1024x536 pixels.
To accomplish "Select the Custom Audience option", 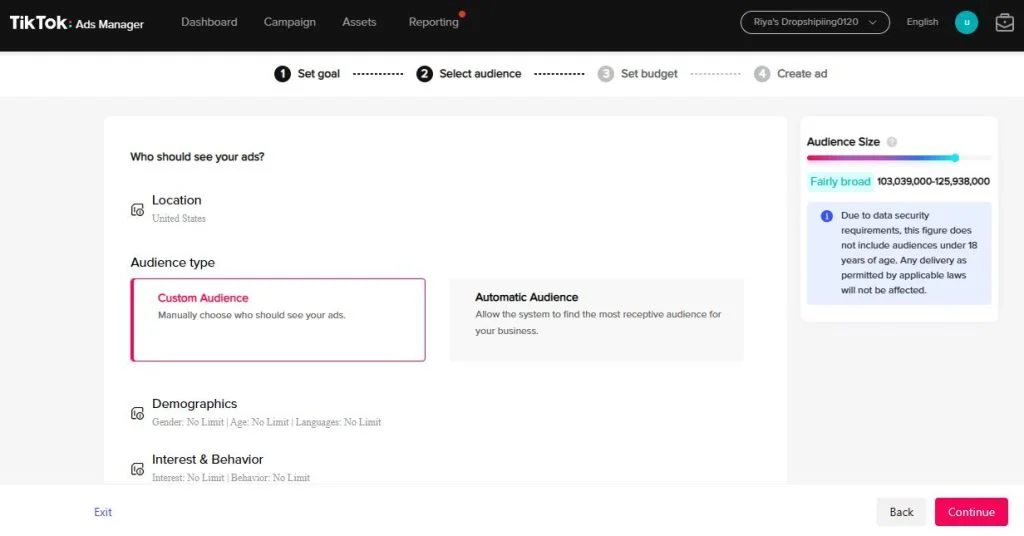I will point(278,319).
